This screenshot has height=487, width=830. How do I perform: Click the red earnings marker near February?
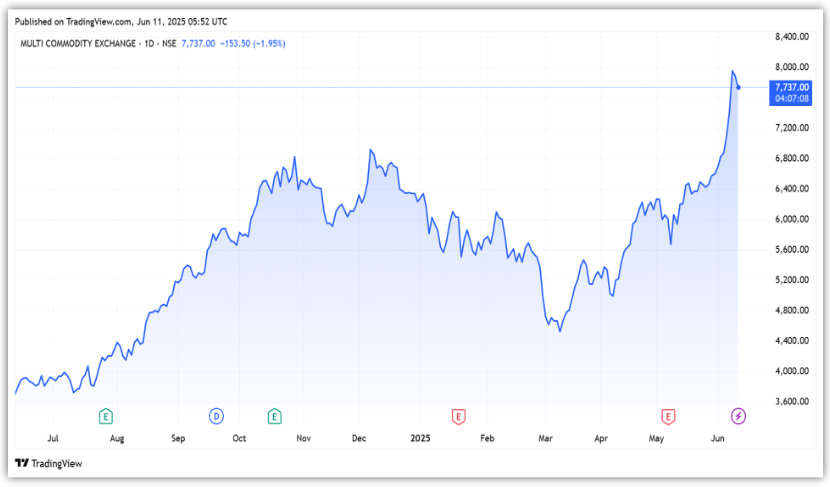pyautogui.click(x=457, y=415)
